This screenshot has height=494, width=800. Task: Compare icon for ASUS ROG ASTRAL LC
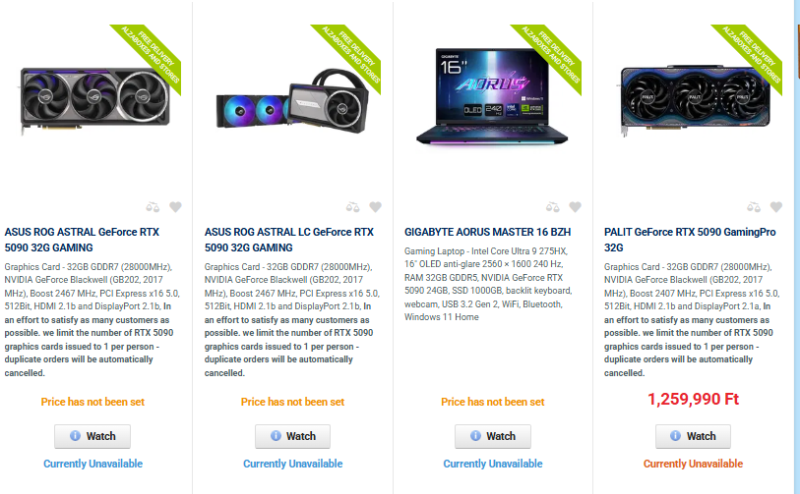coord(353,207)
